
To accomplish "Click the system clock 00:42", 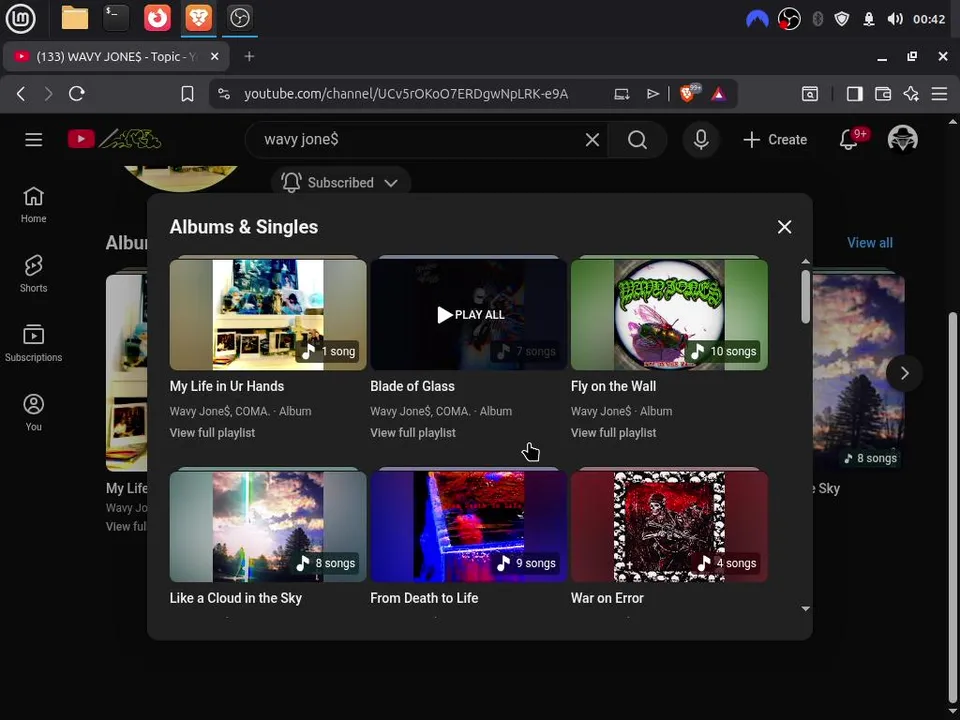I will [929, 19].
